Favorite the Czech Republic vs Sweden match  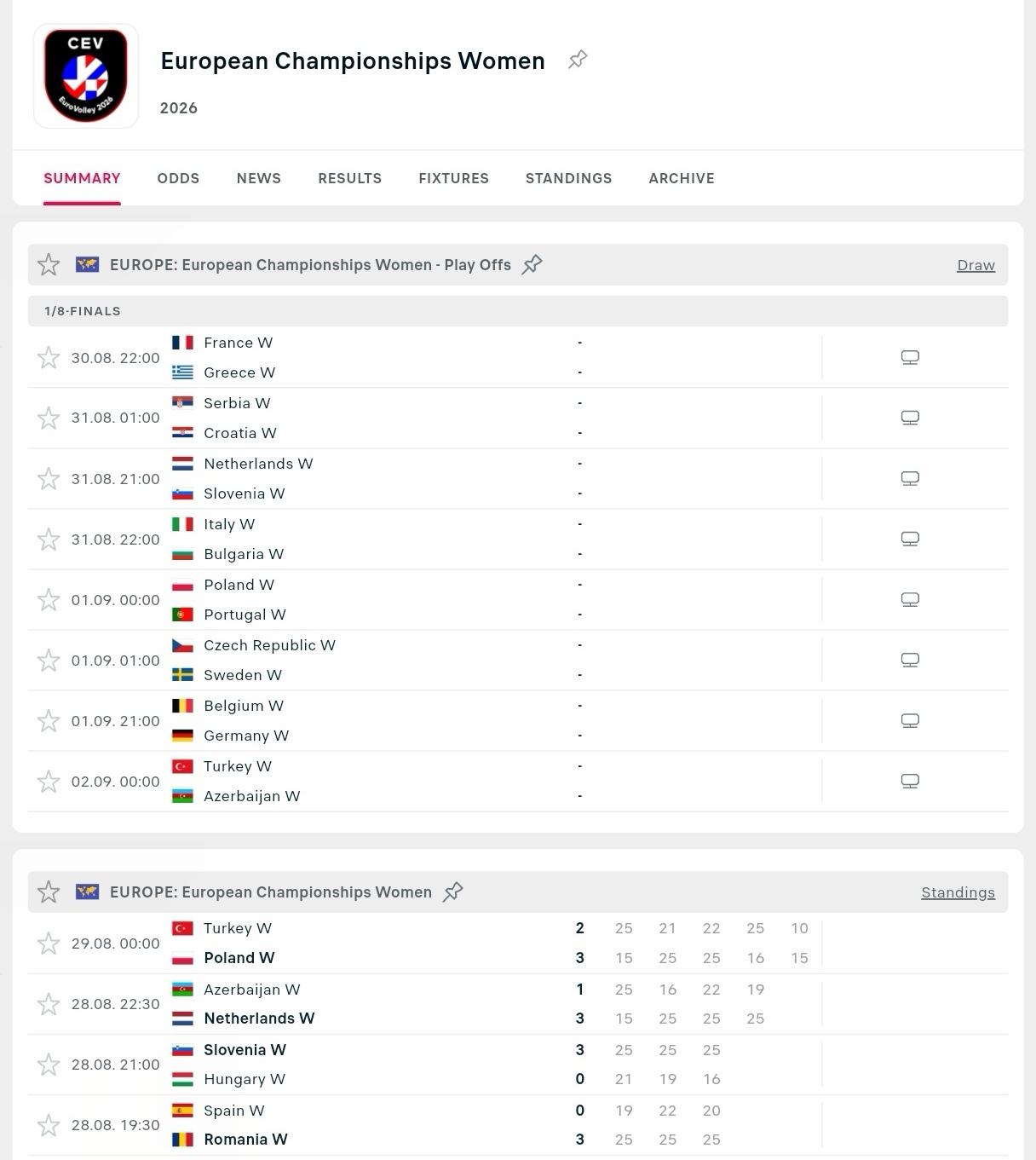[x=49, y=661]
